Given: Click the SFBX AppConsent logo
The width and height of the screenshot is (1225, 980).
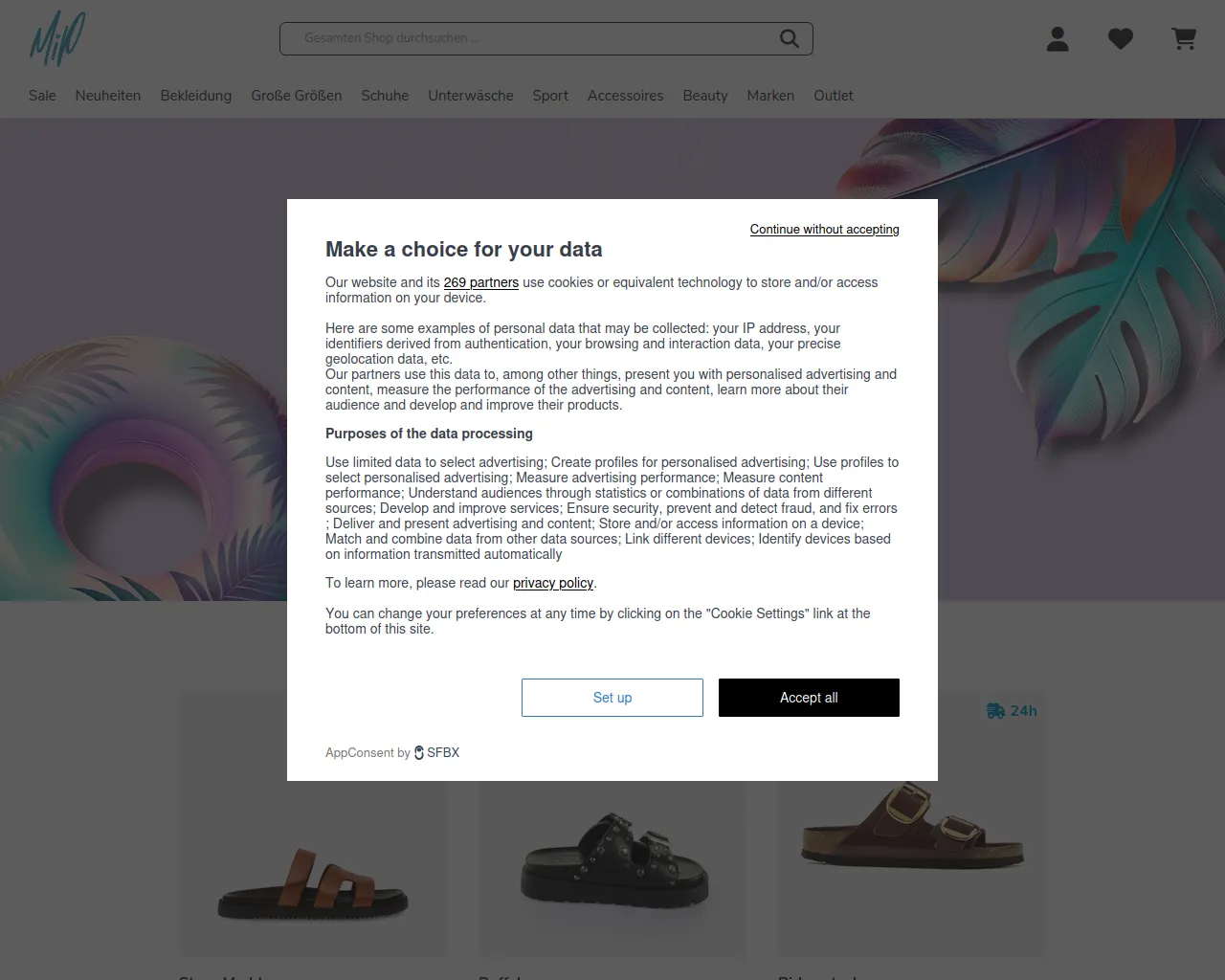Looking at the screenshot, I should 437,753.
